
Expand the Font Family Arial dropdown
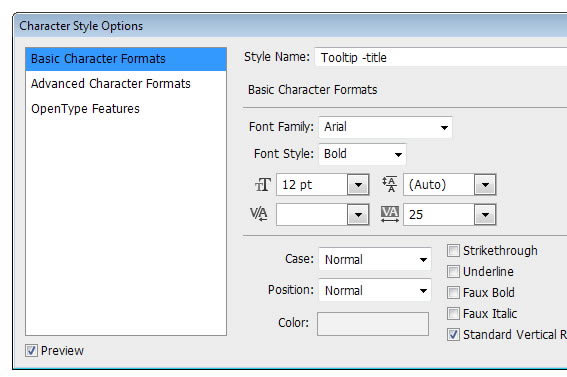385,127
